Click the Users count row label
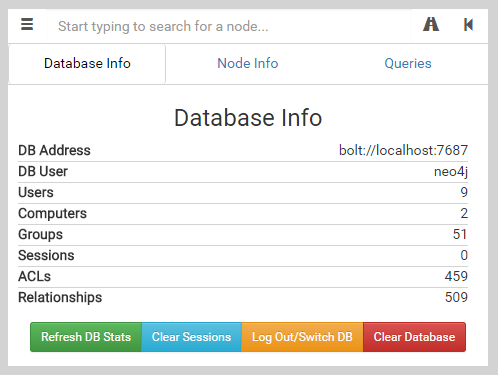Screen dimensions: 498x375 click(36, 192)
